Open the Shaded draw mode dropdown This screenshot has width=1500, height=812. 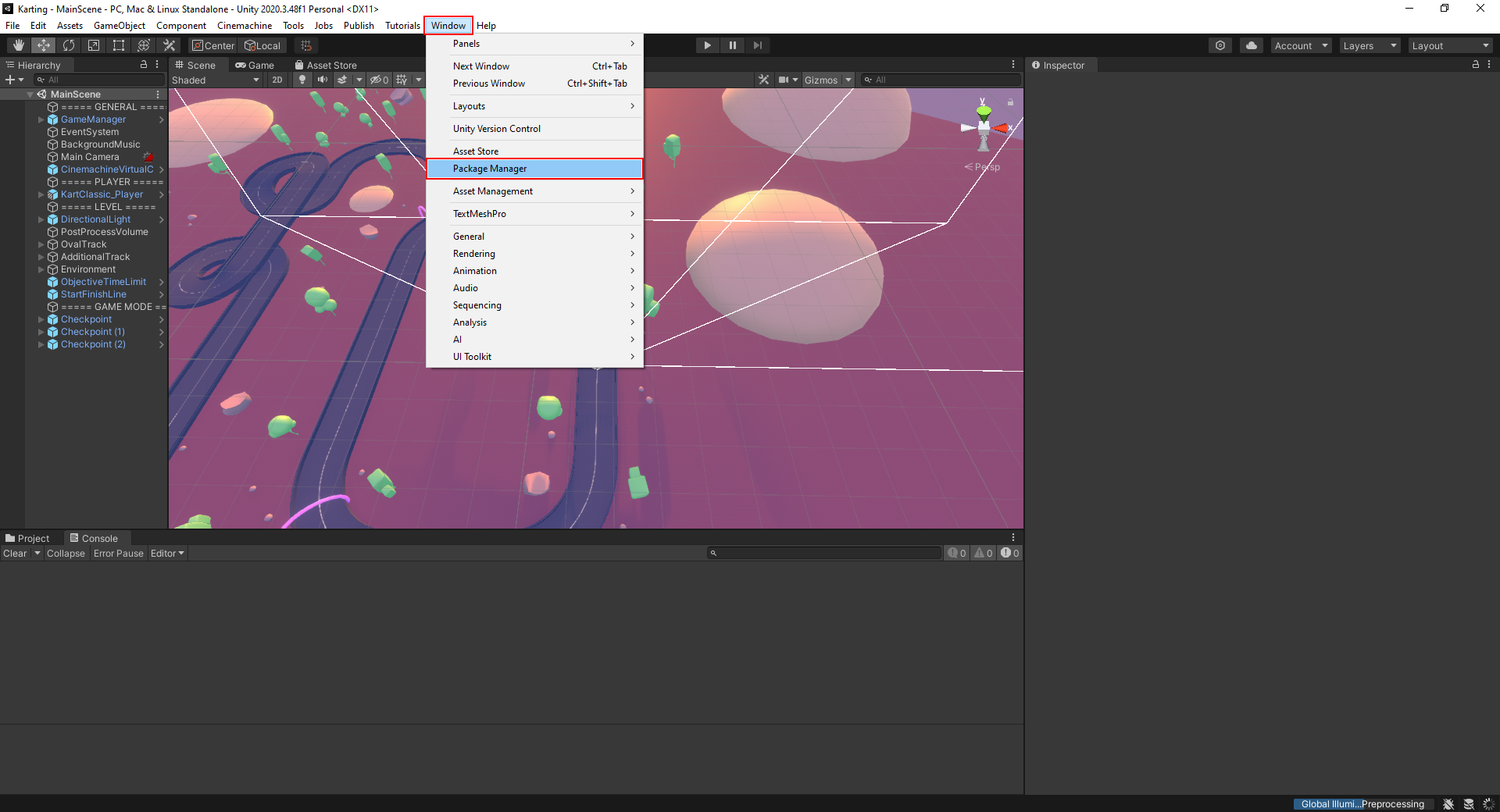point(216,80)
